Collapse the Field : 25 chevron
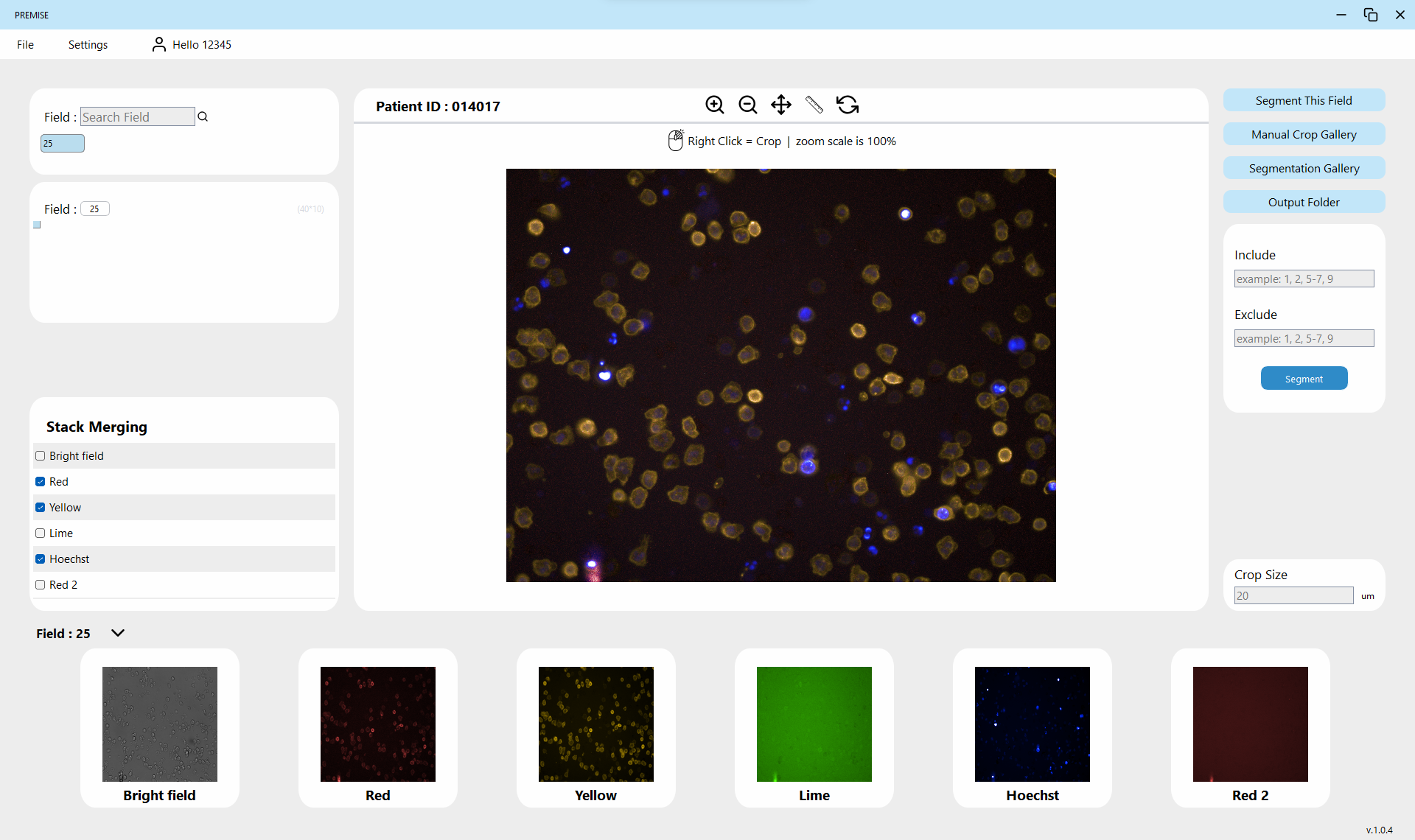The width and height of the screenshot is (1415, 840). click(118, 633)
